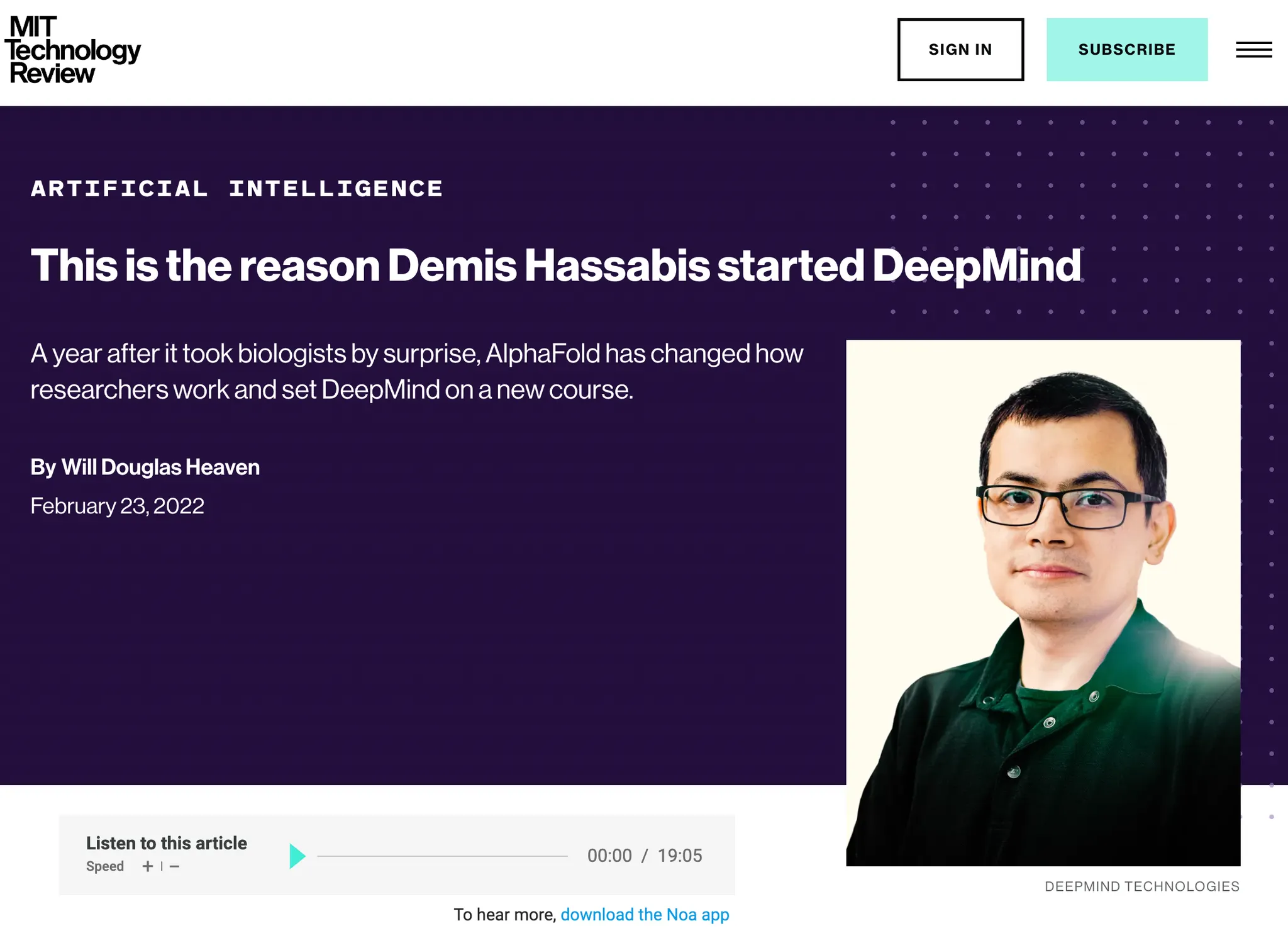
Task: Increase playback speed with plus icon
Action: pos(148,866)
